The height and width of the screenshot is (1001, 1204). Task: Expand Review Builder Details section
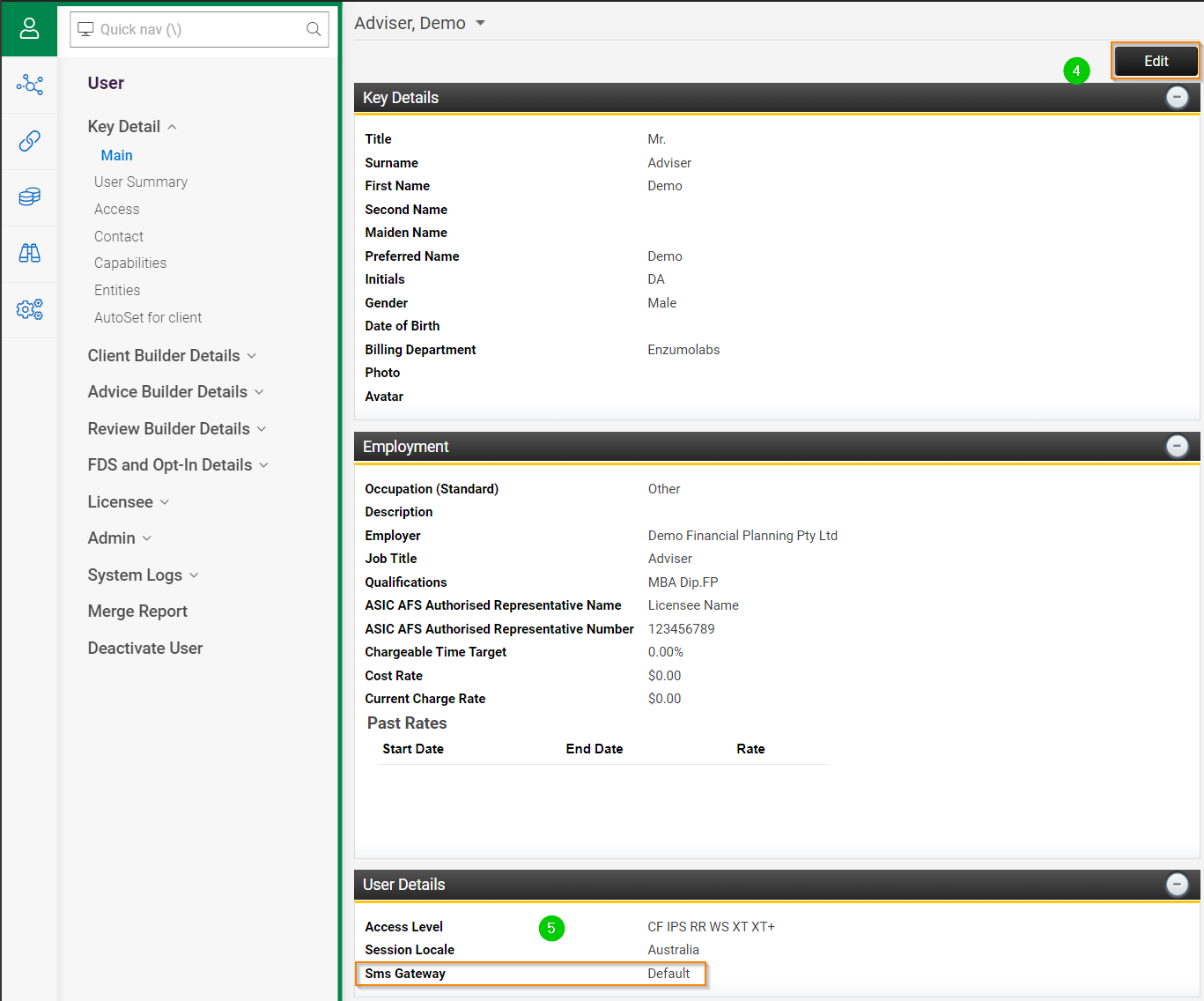click(x=261, y=429)
